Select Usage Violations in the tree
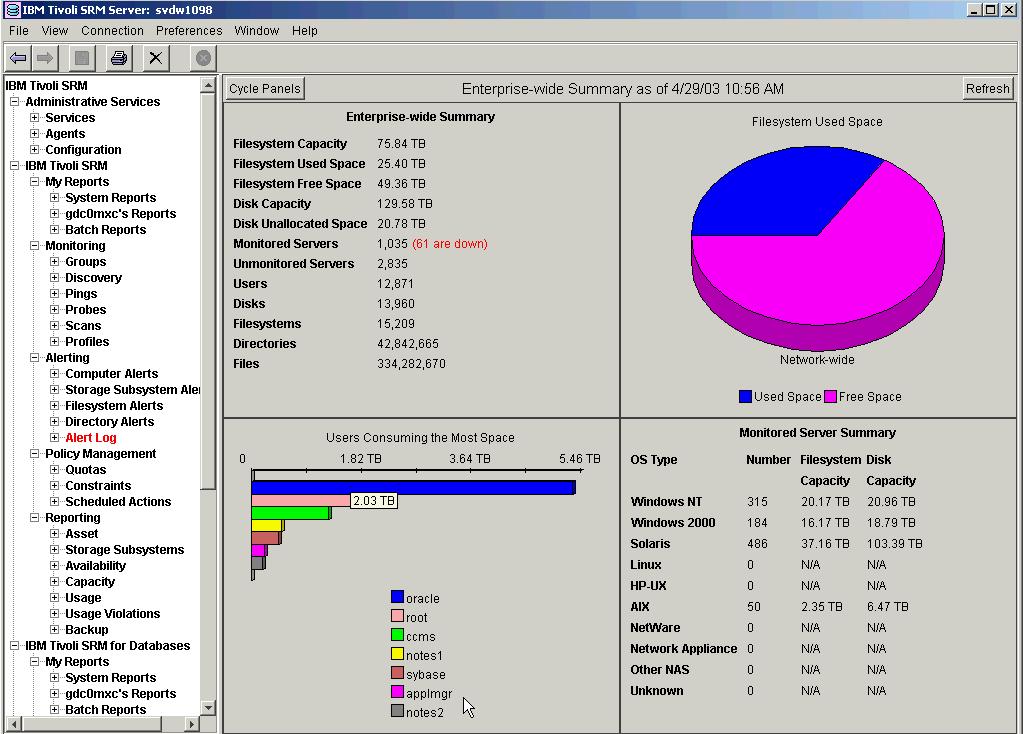 112,614
